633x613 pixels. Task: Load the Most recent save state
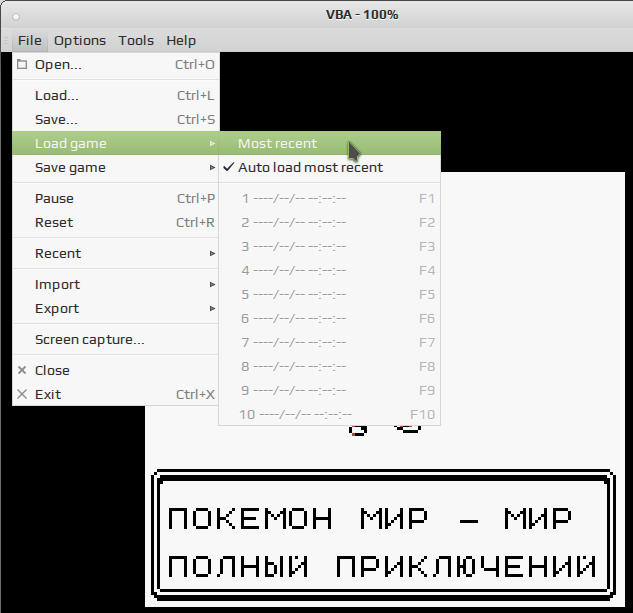click(329, 143)
